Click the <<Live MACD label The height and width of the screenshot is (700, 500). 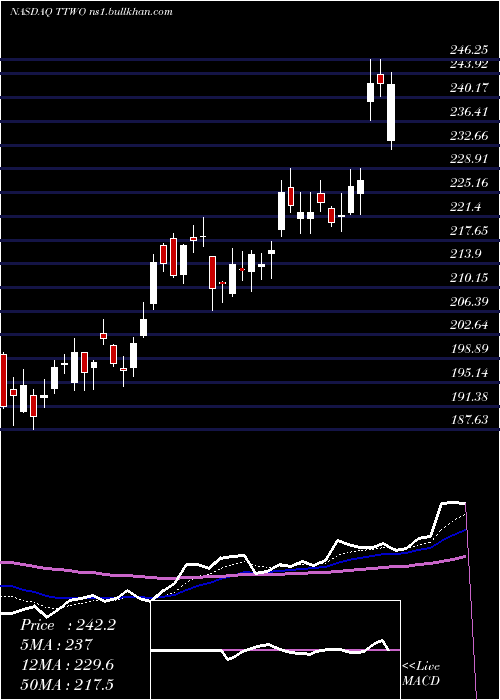(421, 673)
